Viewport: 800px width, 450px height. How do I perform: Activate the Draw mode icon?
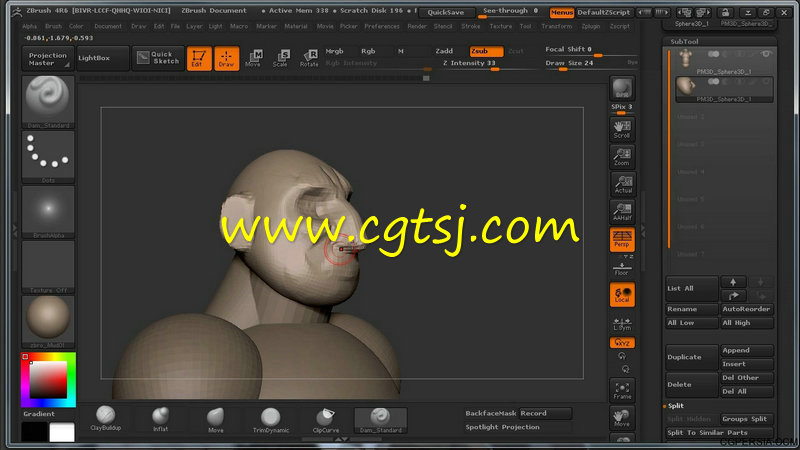pos(227,58)
